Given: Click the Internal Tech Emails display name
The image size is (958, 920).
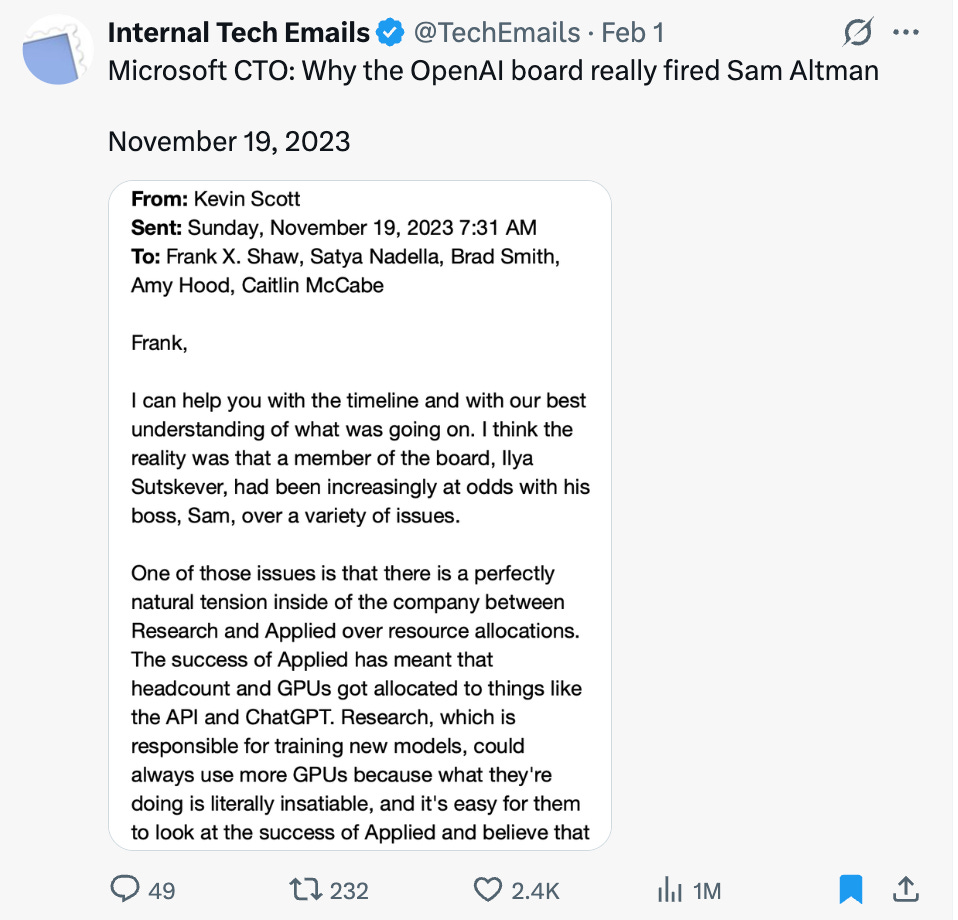Looking at the screenshot, I should click(x=238, y=33).
